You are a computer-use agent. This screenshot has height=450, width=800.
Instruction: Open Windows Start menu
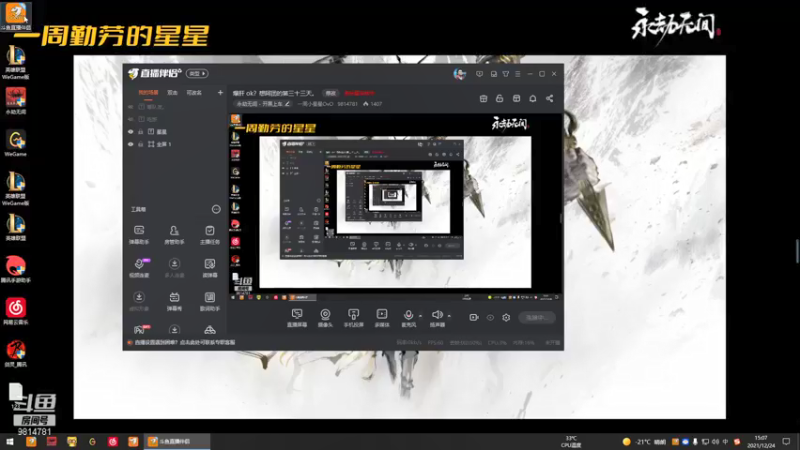(x=10, y=441)
